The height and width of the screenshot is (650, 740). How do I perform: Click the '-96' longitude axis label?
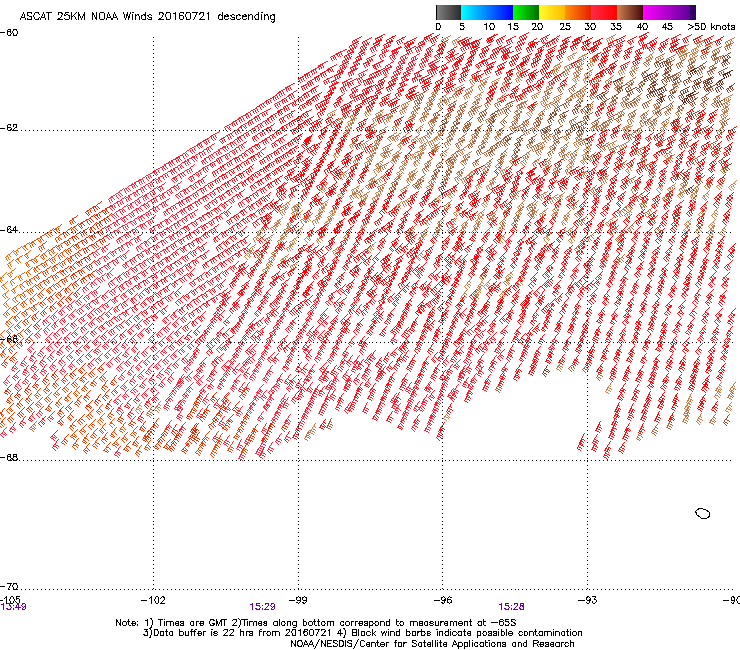(443, 600)
